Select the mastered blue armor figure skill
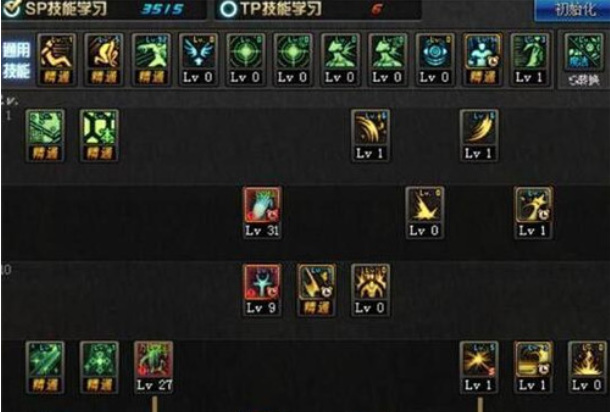This screenshot has width=610, height=412. 482,60
